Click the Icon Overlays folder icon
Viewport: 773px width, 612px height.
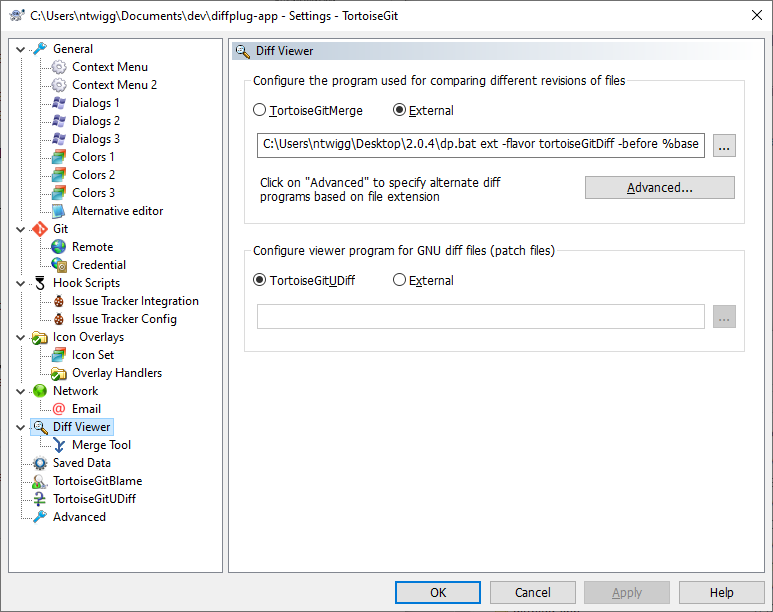point(40,337)
